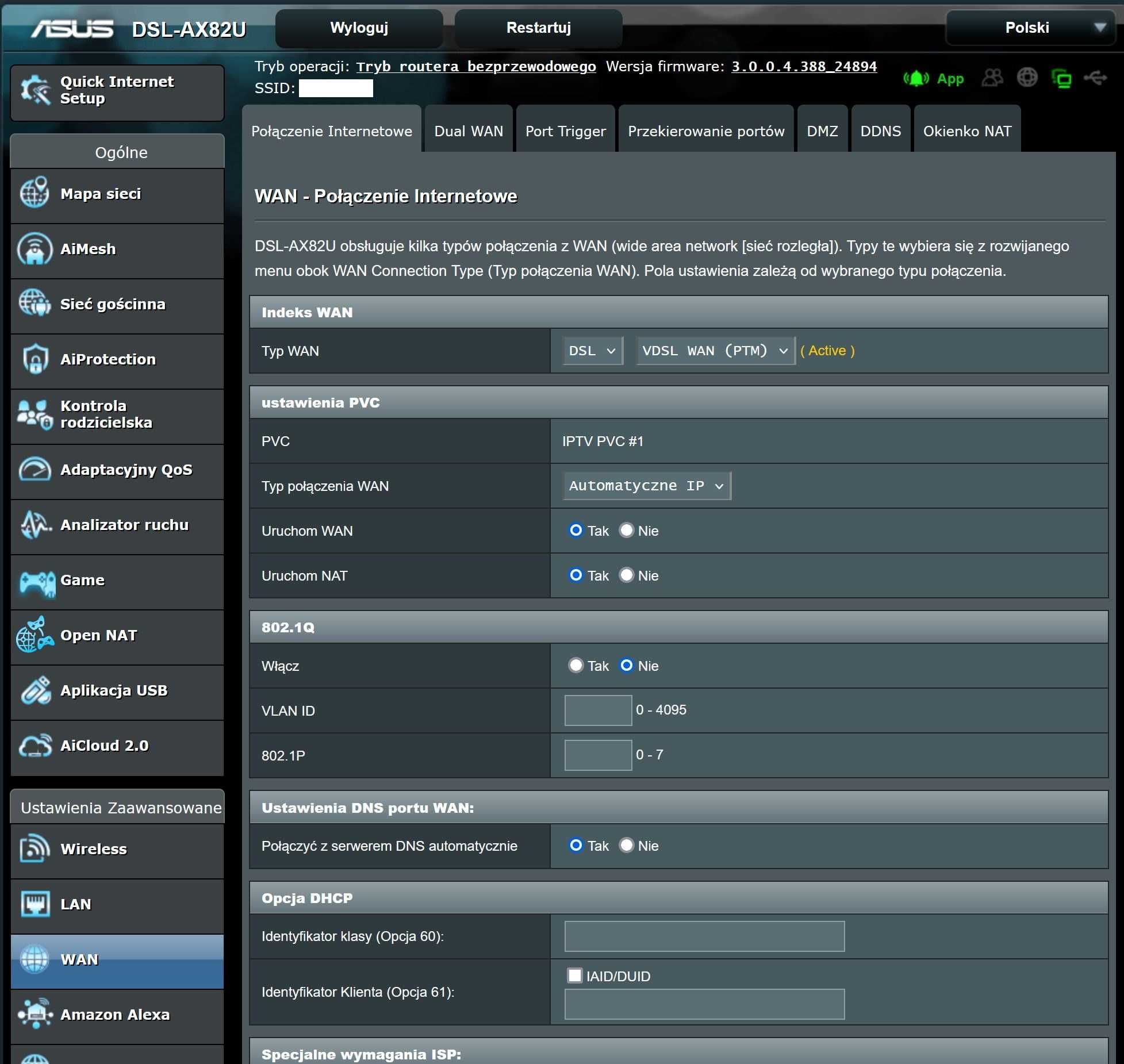Open AiCloud 2.0 cloud icon
The height and width of the screenshot is (1064, 1124).
[x=34, y=745]
